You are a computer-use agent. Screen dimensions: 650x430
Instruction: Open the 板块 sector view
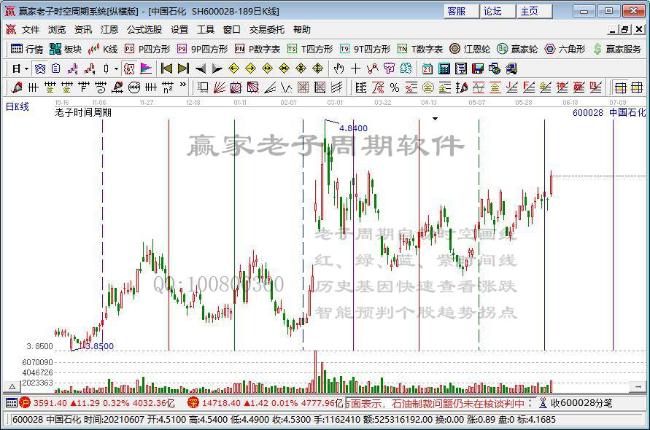[65, 49]
